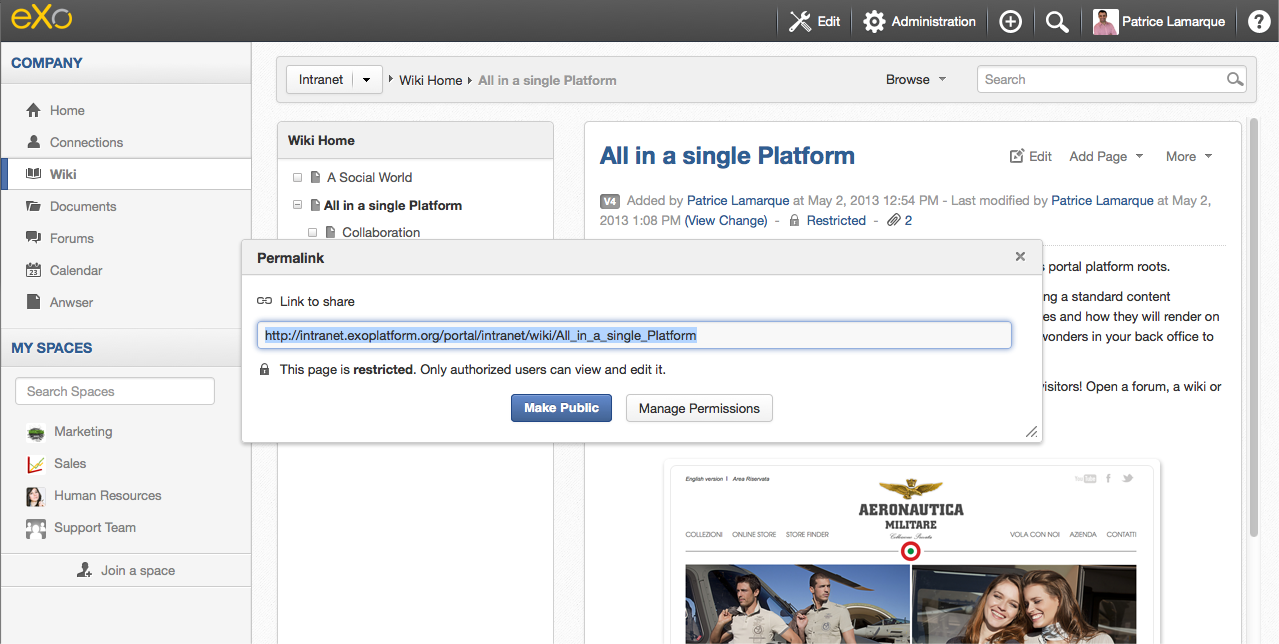Open Calendar via the calendar icon
Image resolution: width=1279 pixels, height=644 pixels.
[x=33, y=270]
